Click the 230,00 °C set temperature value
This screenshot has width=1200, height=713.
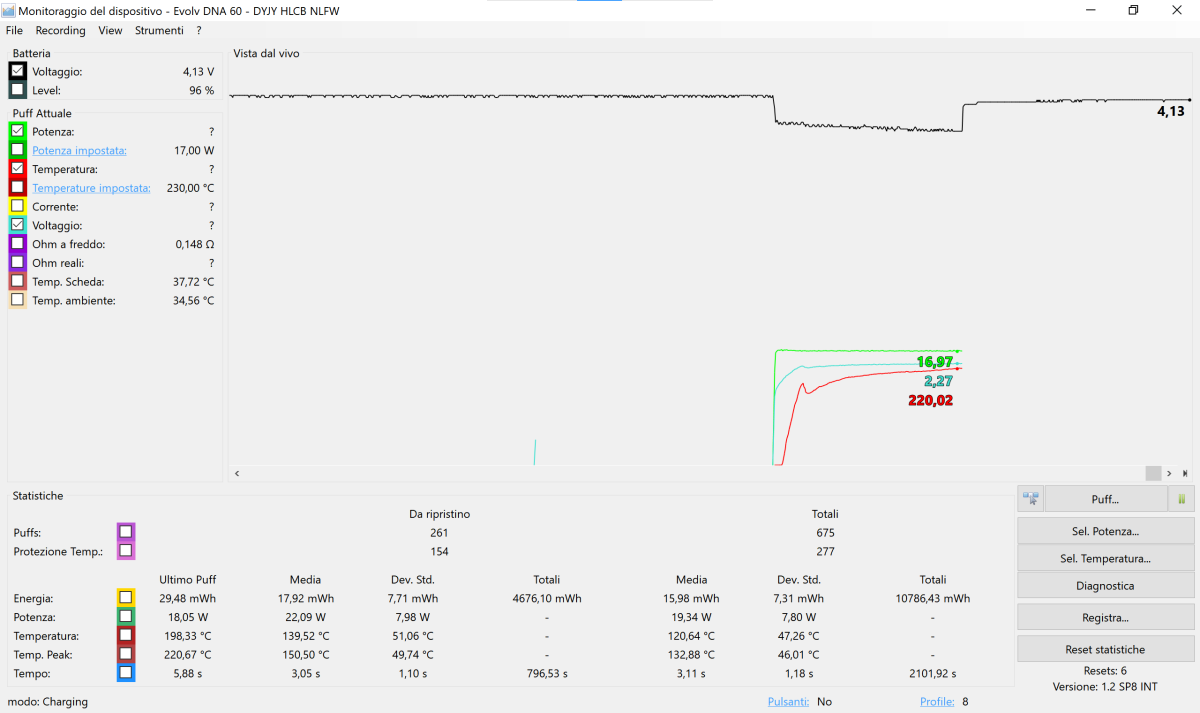click(x=188, y=188)
